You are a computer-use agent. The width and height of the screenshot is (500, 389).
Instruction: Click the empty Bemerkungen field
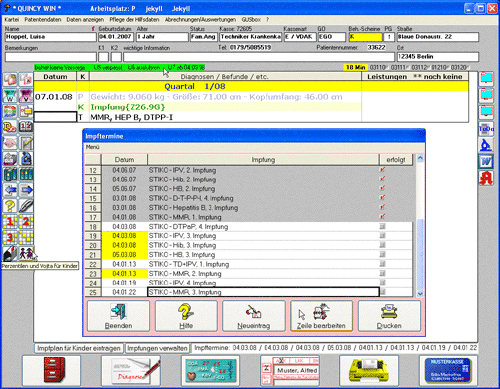[x=50, y=57]
